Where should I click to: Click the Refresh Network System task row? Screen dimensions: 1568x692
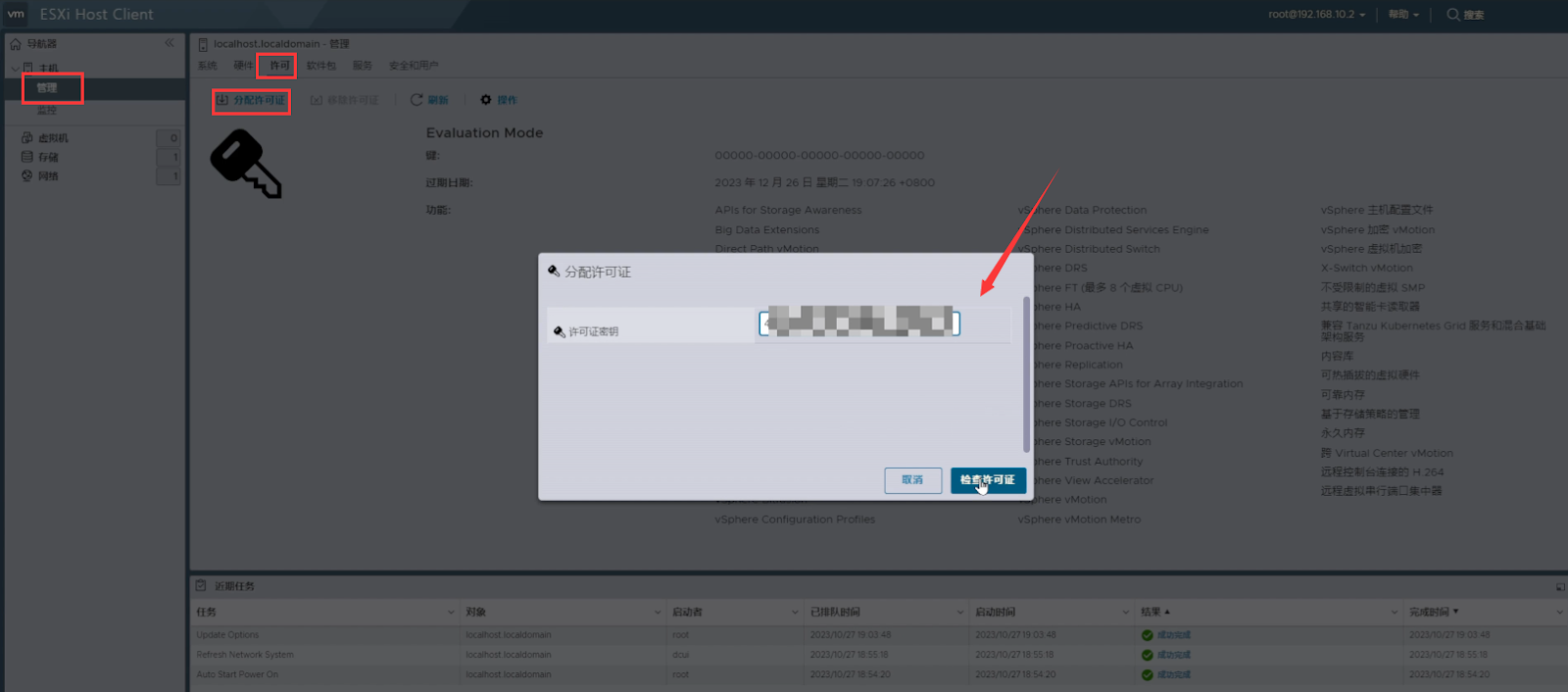878,655
